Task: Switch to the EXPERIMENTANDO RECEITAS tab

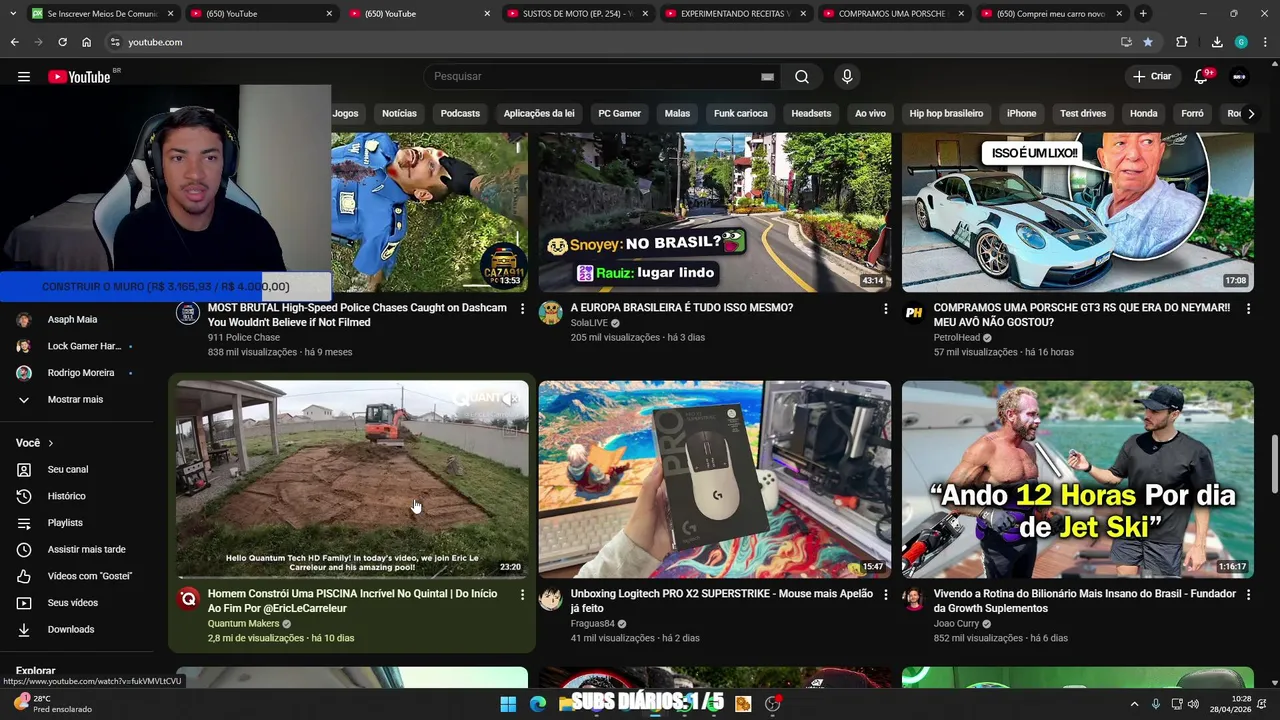Action: [x=735, y=14]
